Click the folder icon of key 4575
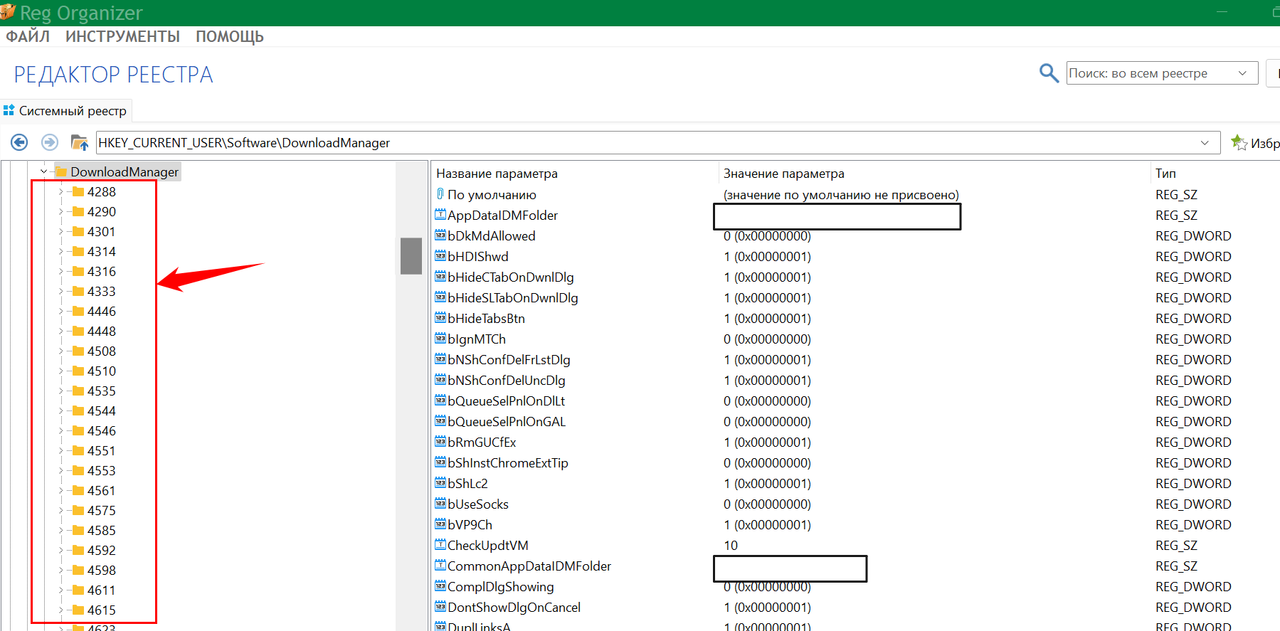 click(x=78, y=510)
